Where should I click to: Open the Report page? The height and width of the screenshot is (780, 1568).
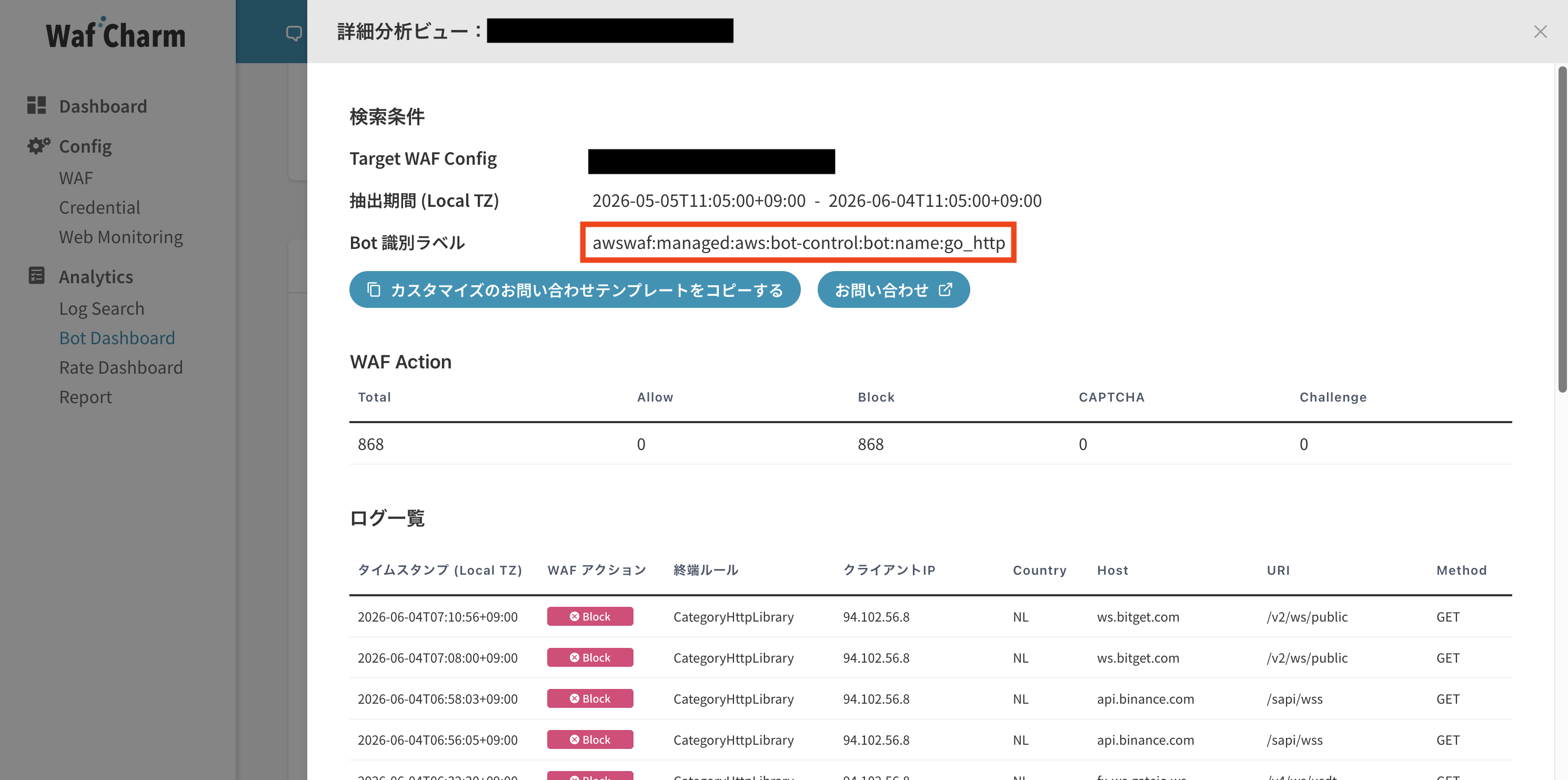pos(86,397)
